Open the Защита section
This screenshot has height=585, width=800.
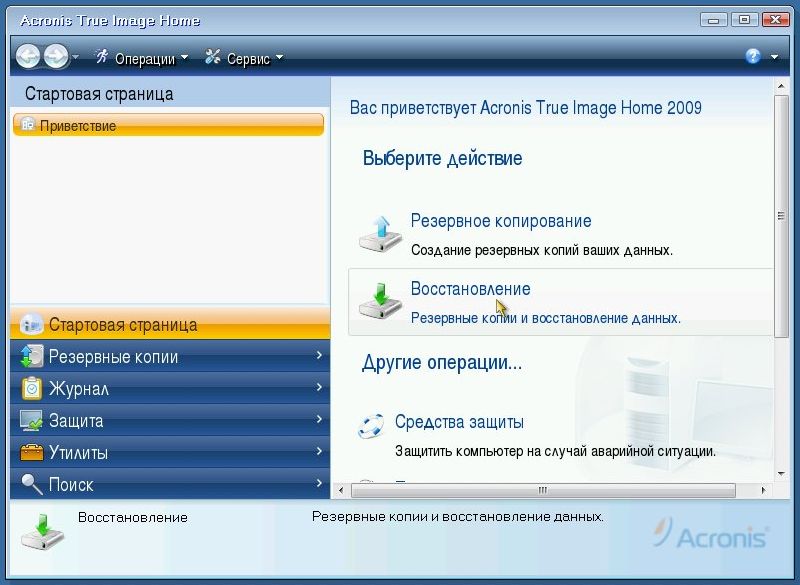coord(170,420)
